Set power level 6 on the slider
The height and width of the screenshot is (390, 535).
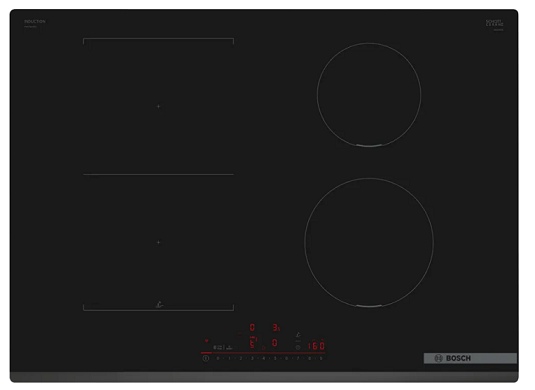point(286,358)
